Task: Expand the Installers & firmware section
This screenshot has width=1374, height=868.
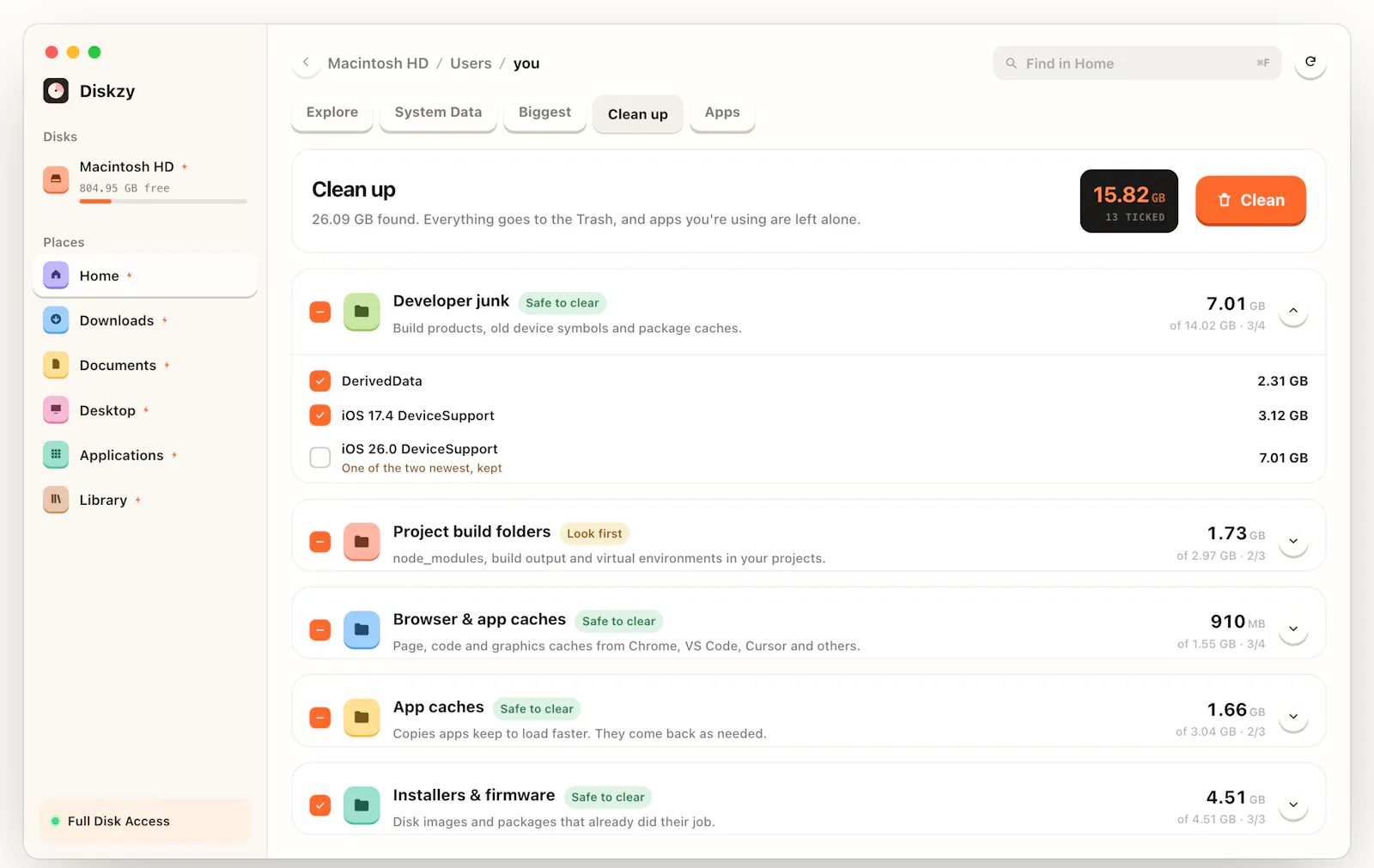Action: [x=1293, y=804]
